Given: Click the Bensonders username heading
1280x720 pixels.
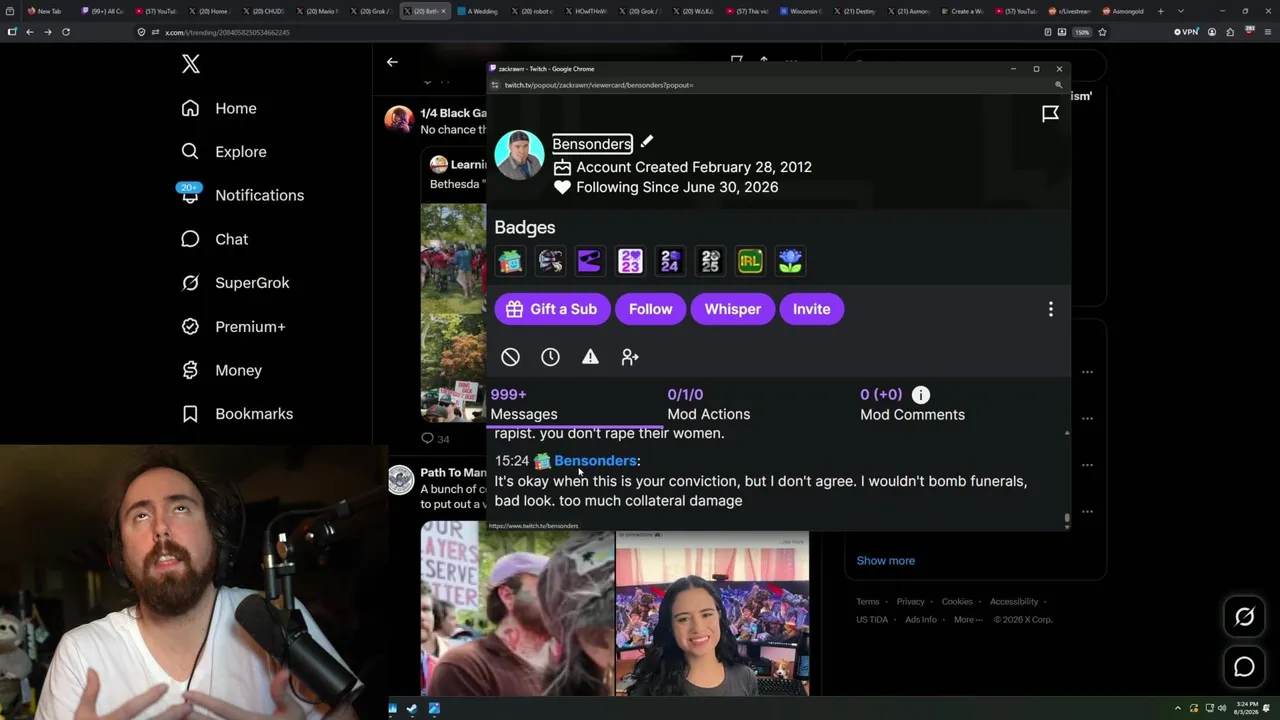Looking at the screenshot, I should (x=592, y=144).
